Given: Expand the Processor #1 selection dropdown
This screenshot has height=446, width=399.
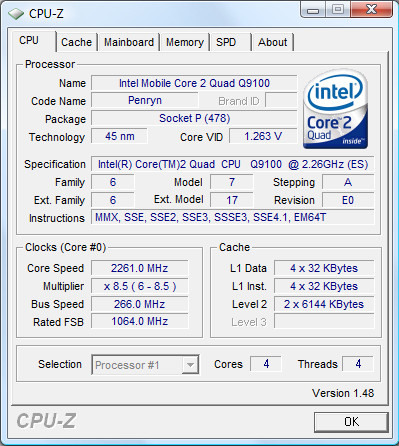Looking at the screenshot, I should [x=145, y=365].
